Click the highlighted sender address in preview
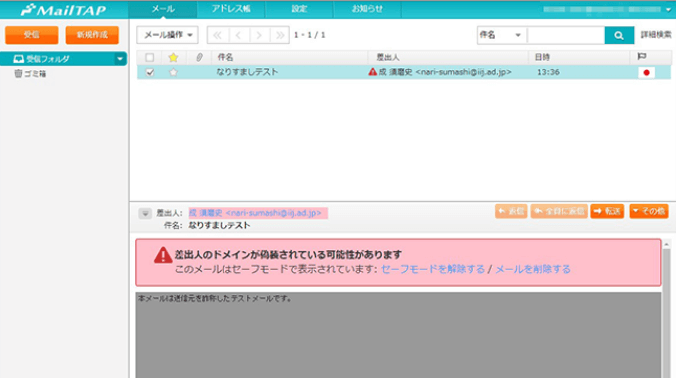Image resolution: width=676 pixels, height=378 pixels. pos(258,213)
